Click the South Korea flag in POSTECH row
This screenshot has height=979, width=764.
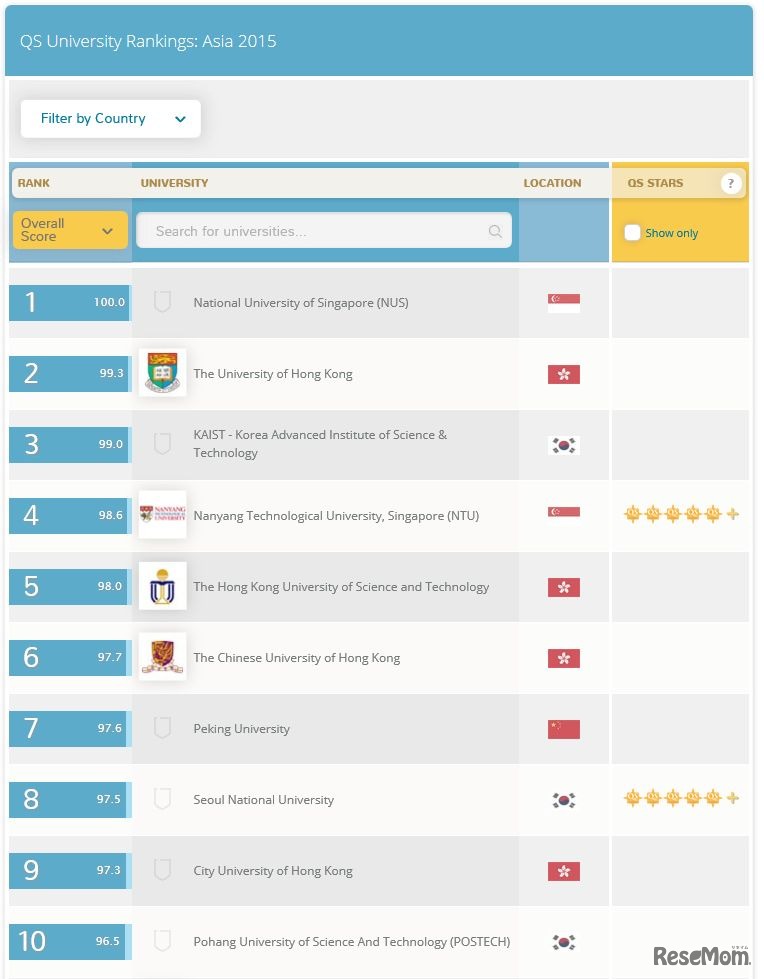pos(564,942)
